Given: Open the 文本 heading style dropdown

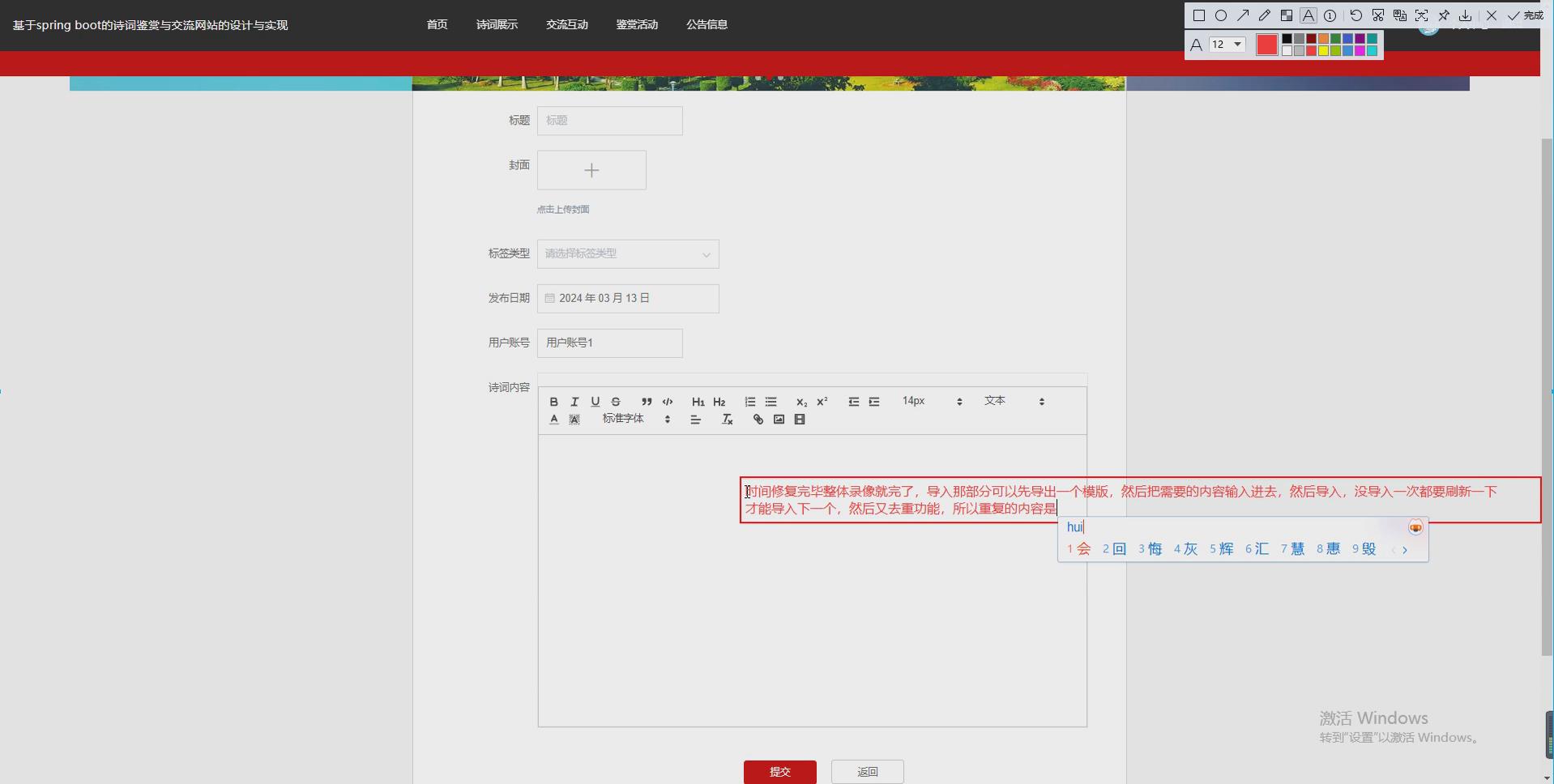Looking at the screenshot, I should (x=1014, y=401).
